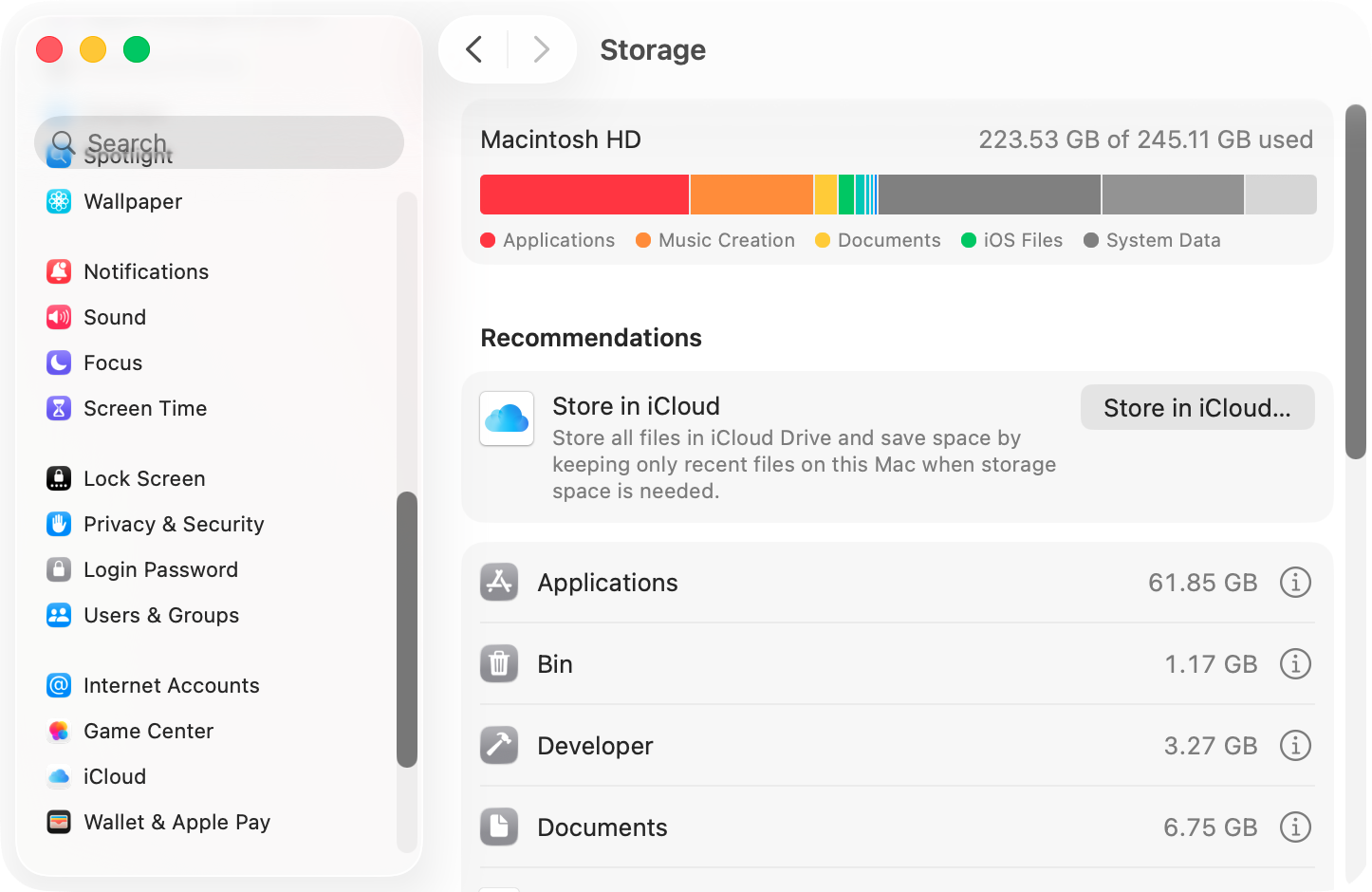Open Wallet & Apple Pay settings
Screen dimensions: 1372x892
point(176,822)
